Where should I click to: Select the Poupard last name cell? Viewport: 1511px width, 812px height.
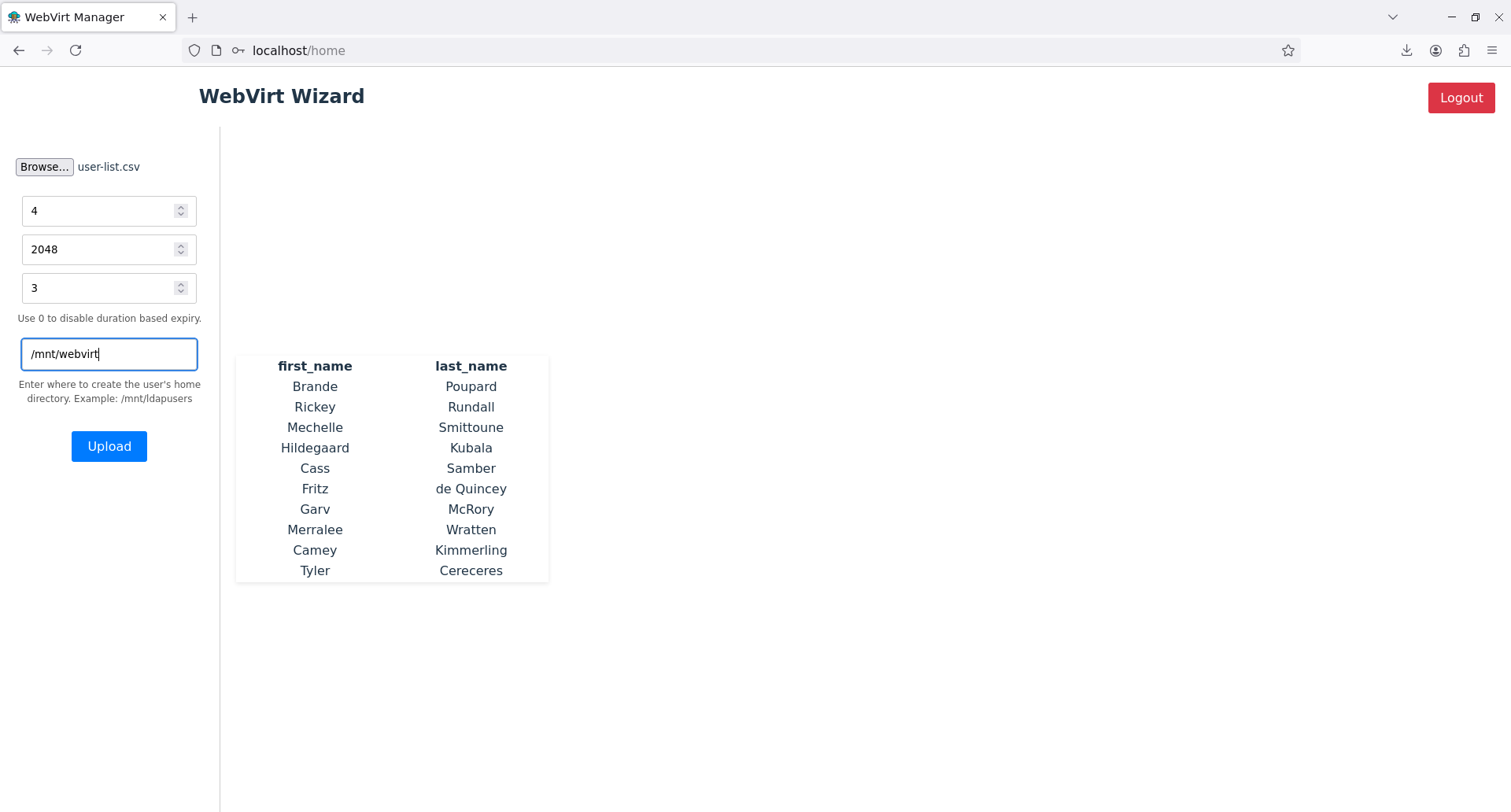(471, 386)
